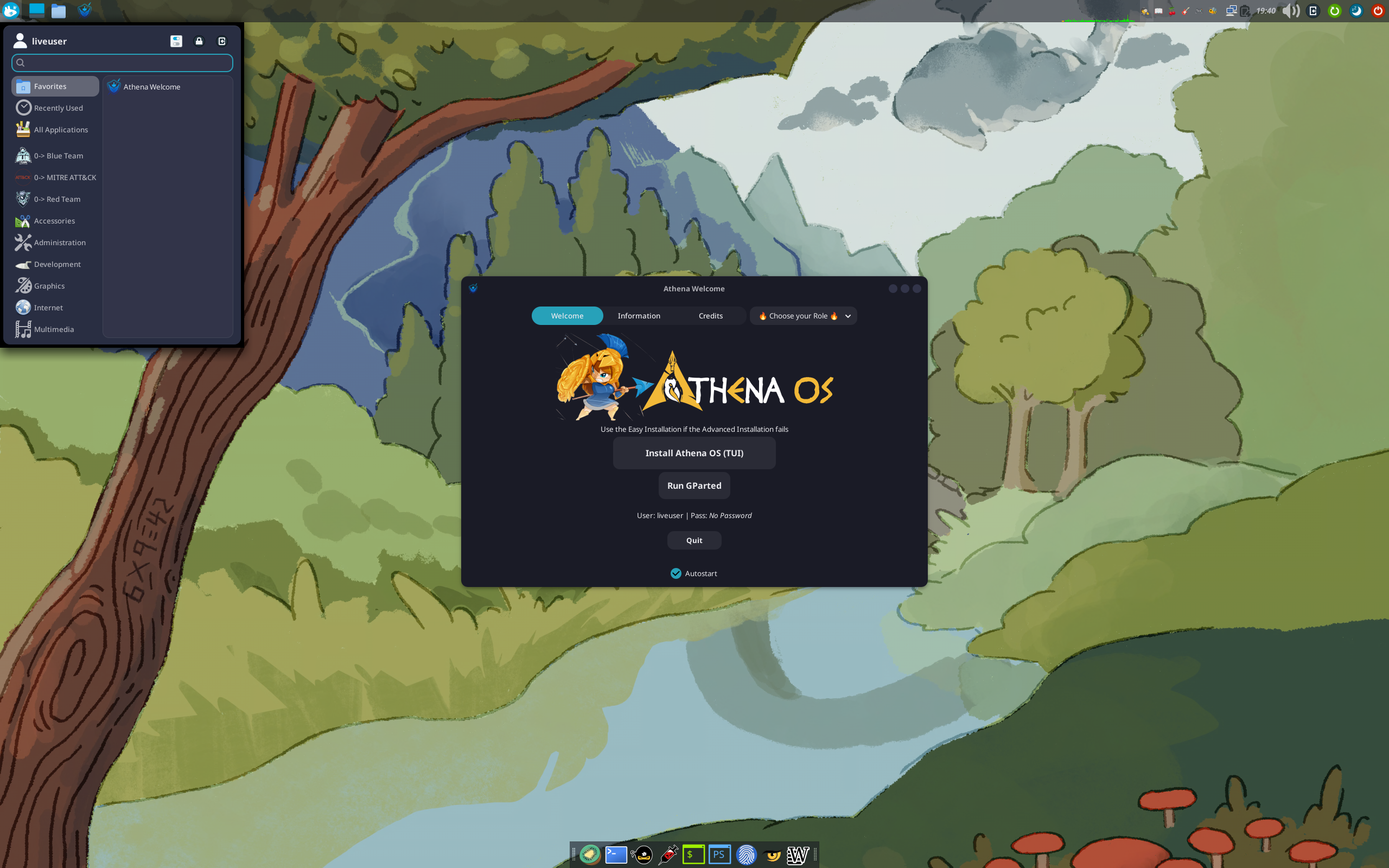The width and height of the screenshot is (1389, 868).
Task: Click the red guitar tray icon
Action: pos(1186,11)
